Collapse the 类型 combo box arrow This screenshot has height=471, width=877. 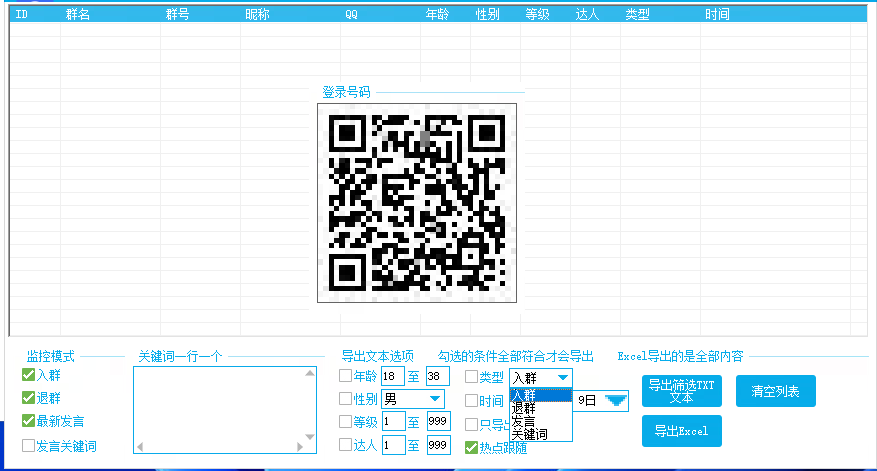click(562, 377)
